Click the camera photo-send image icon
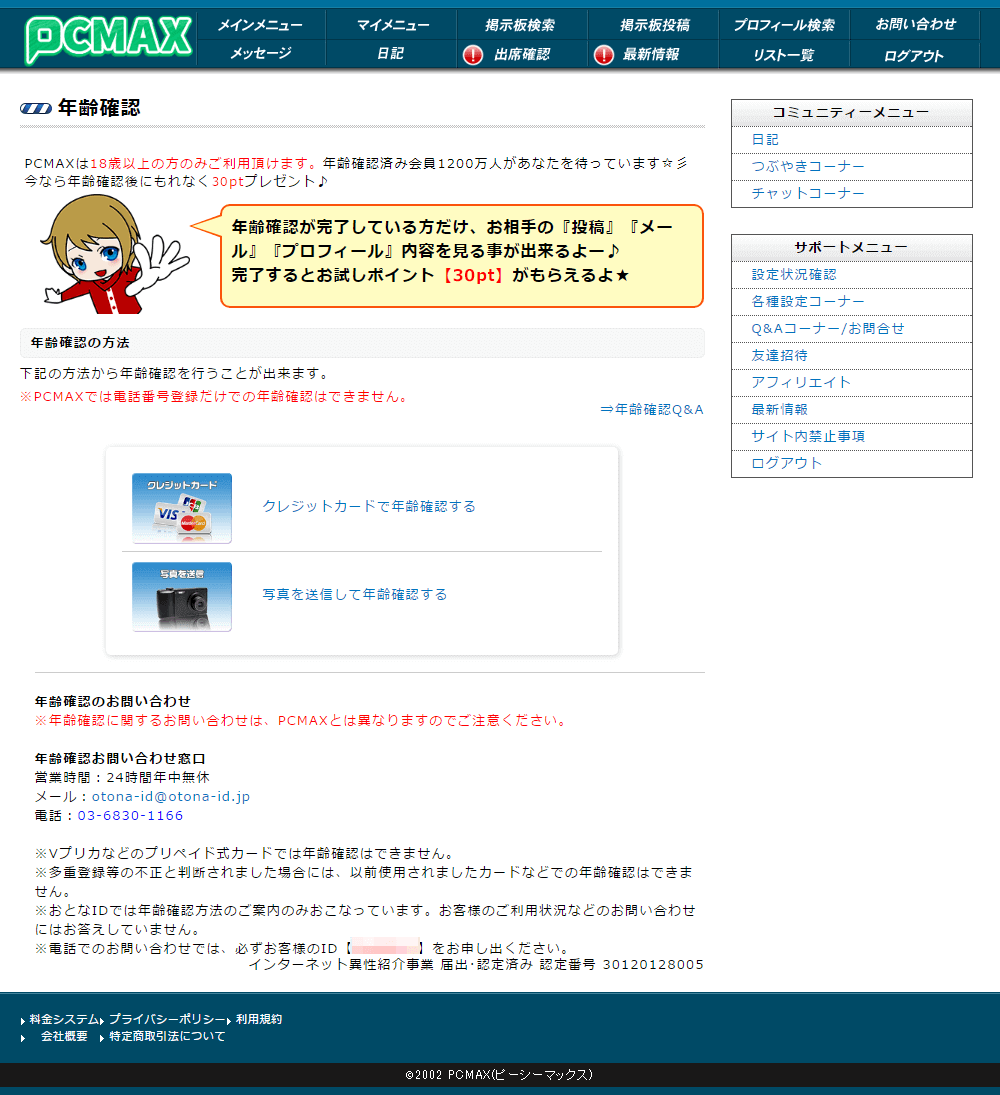Screen dimensions: 1000x1095 (x=182, y=596)
